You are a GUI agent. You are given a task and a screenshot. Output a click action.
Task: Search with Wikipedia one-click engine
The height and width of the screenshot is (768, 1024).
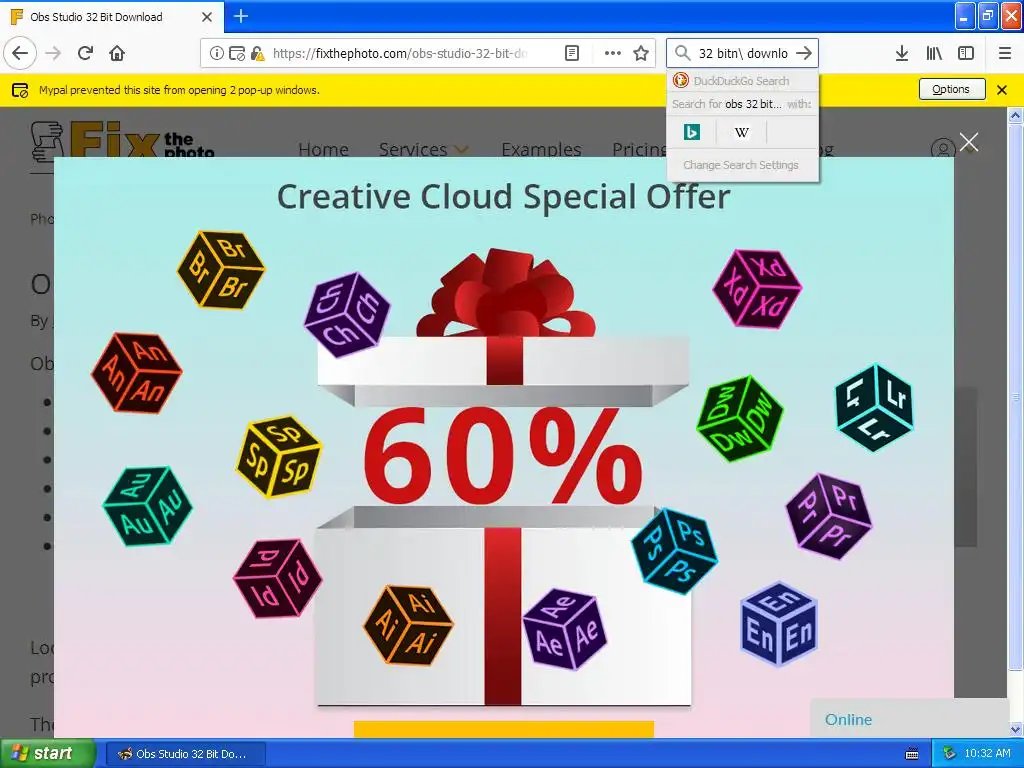click(741, 133)
